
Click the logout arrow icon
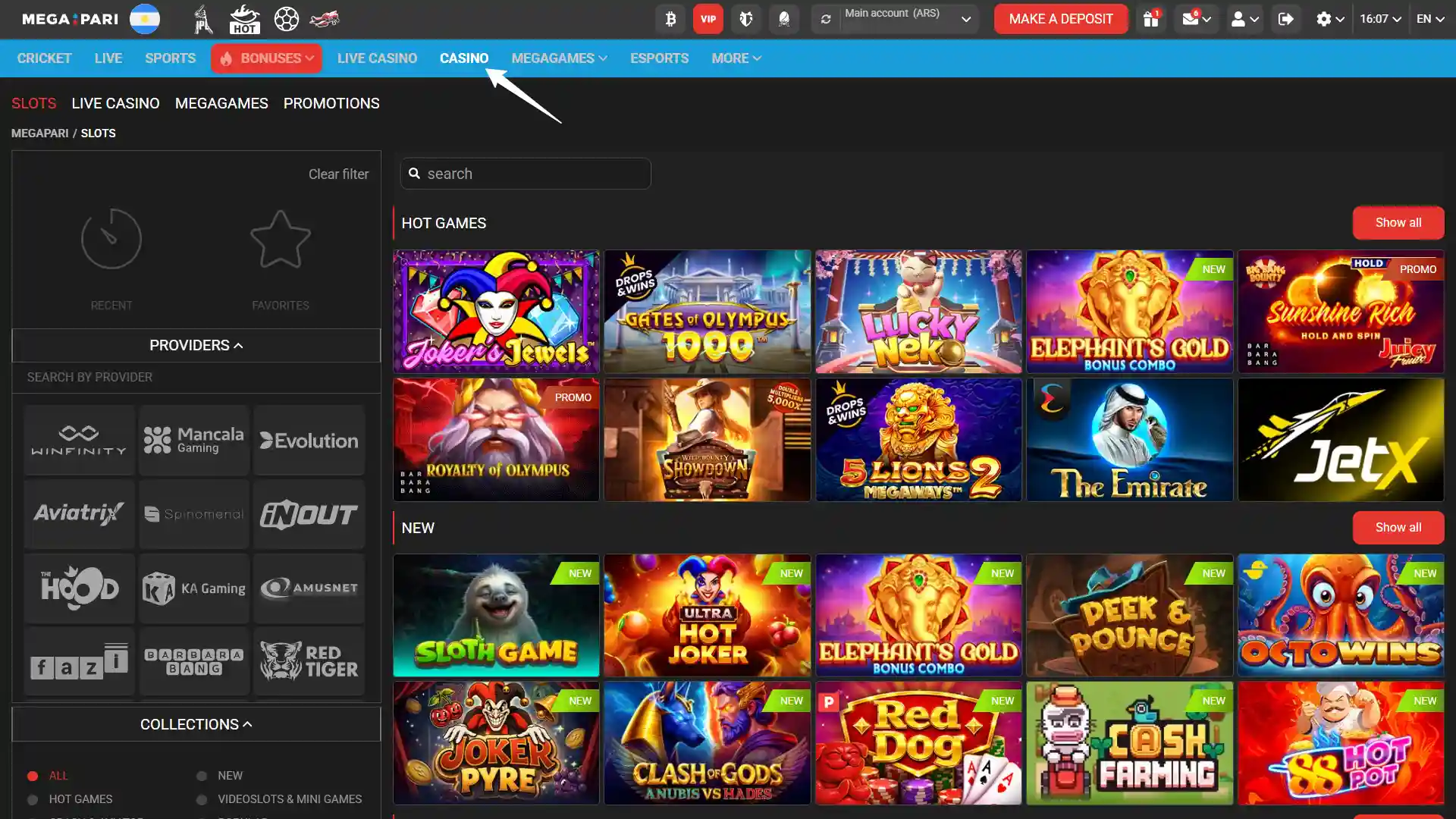[1285, 19]
